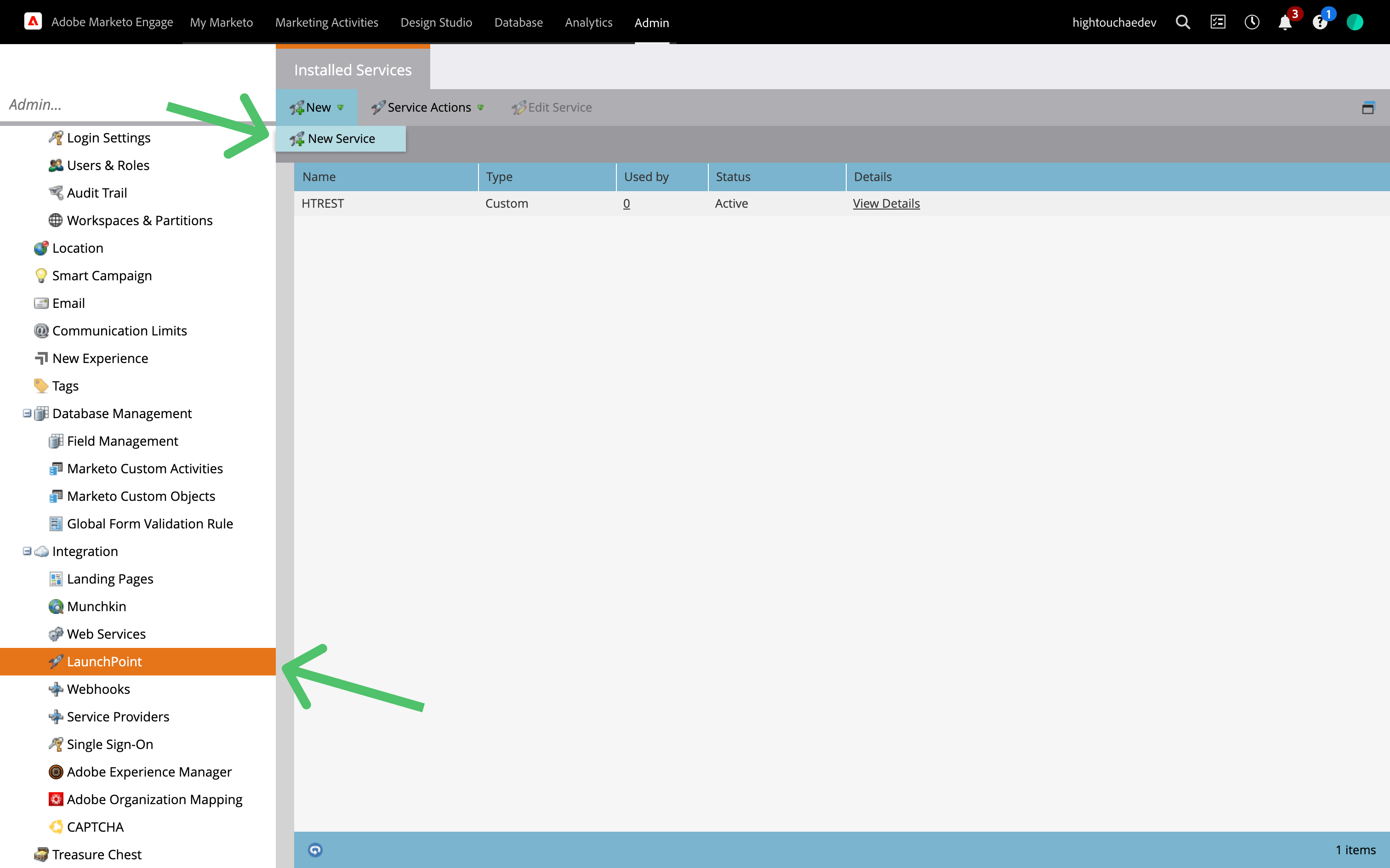Open the help question mark icon
The image size is (1390, 868).
click(1319, 23)
